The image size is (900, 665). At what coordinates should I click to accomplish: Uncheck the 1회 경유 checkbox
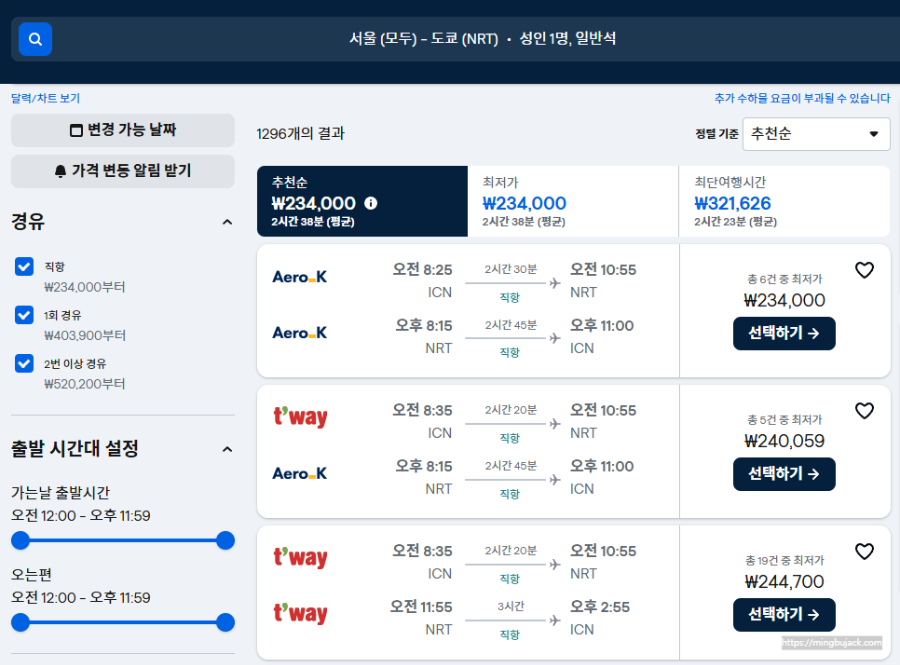point(24,315)
